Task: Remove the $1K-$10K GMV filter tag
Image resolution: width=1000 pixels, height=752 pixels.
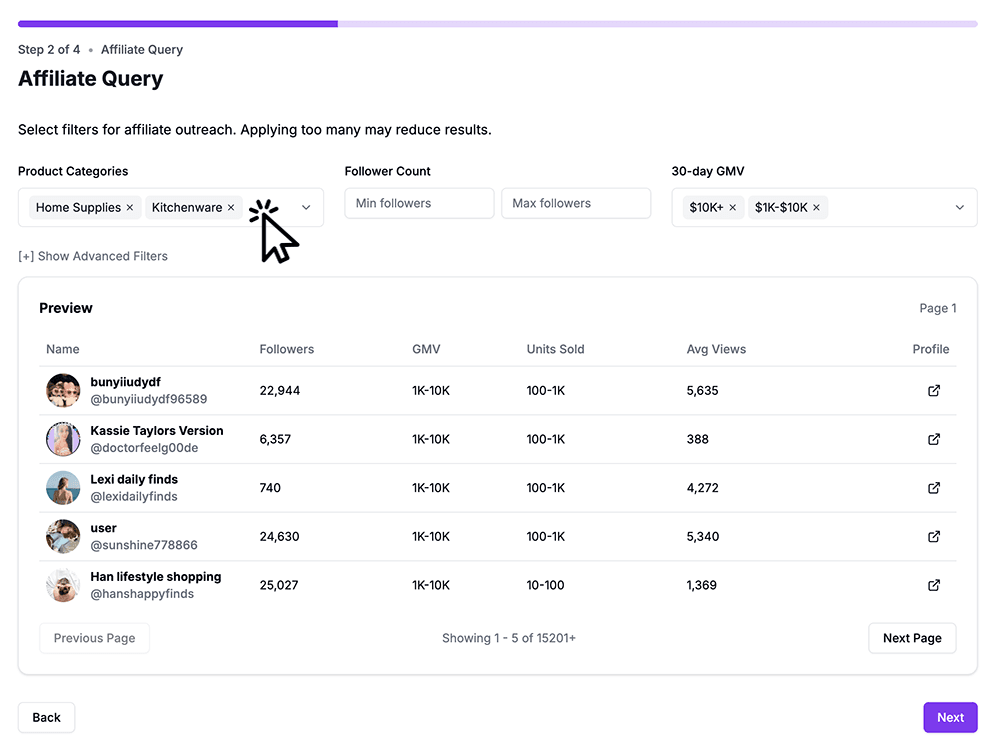Action: (x=816, y=208)
